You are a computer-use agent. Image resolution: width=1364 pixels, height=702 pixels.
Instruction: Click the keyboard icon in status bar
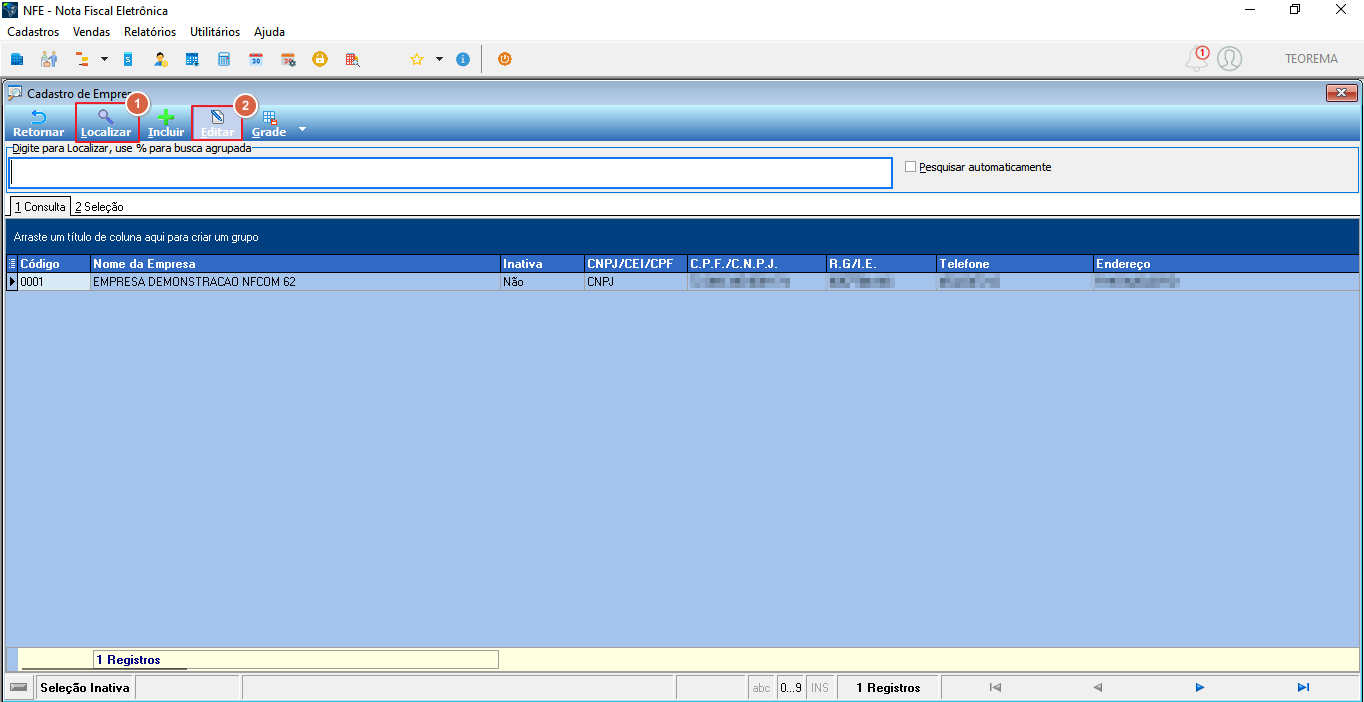coord(19,688)
